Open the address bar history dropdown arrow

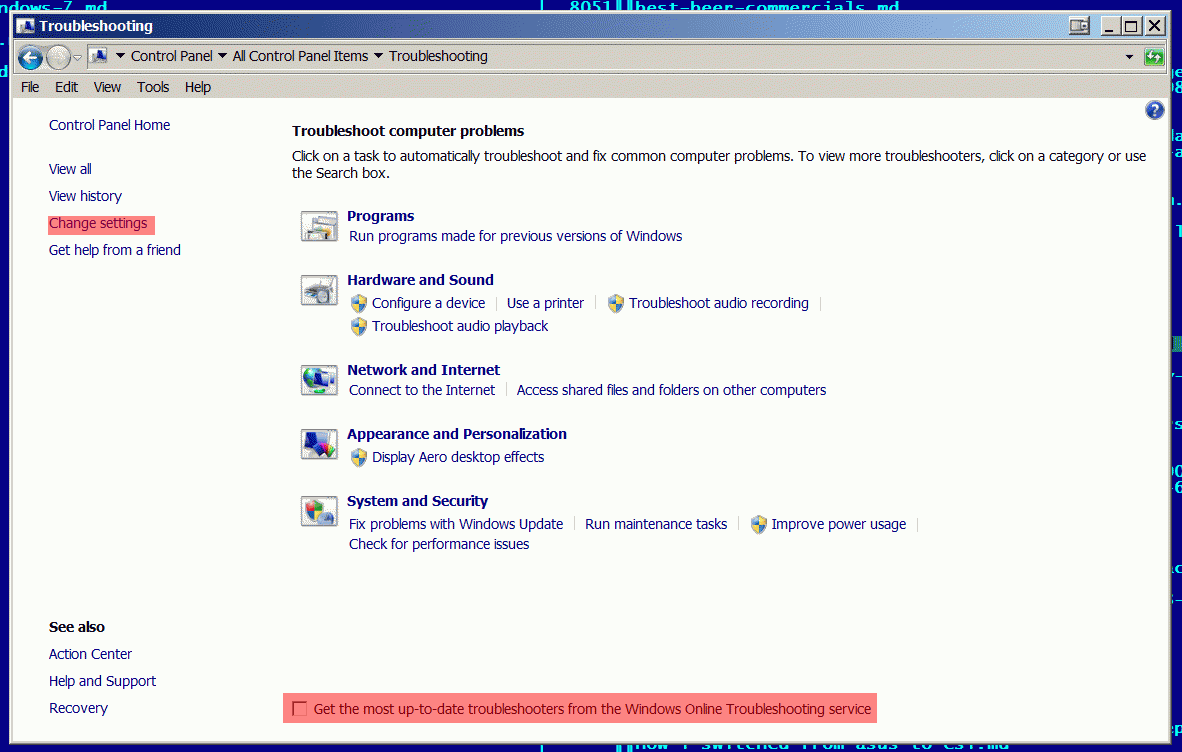click(1129, 57)
